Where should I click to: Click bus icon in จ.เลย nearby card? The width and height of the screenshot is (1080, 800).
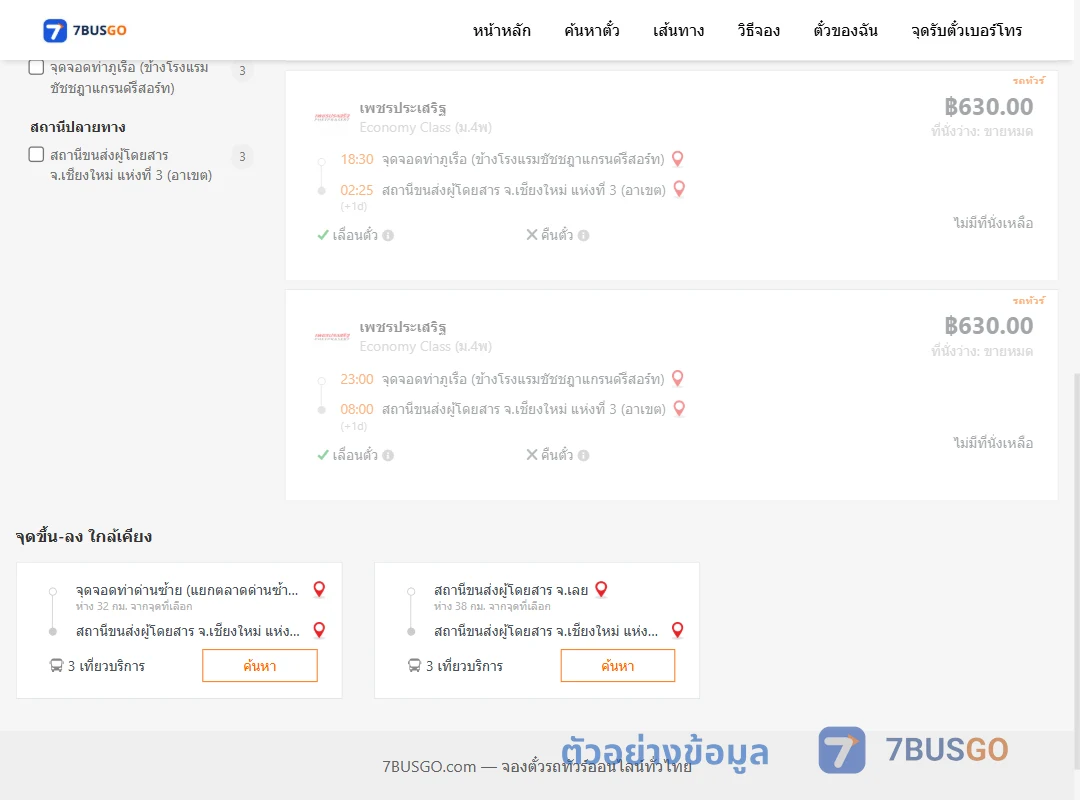415,666
